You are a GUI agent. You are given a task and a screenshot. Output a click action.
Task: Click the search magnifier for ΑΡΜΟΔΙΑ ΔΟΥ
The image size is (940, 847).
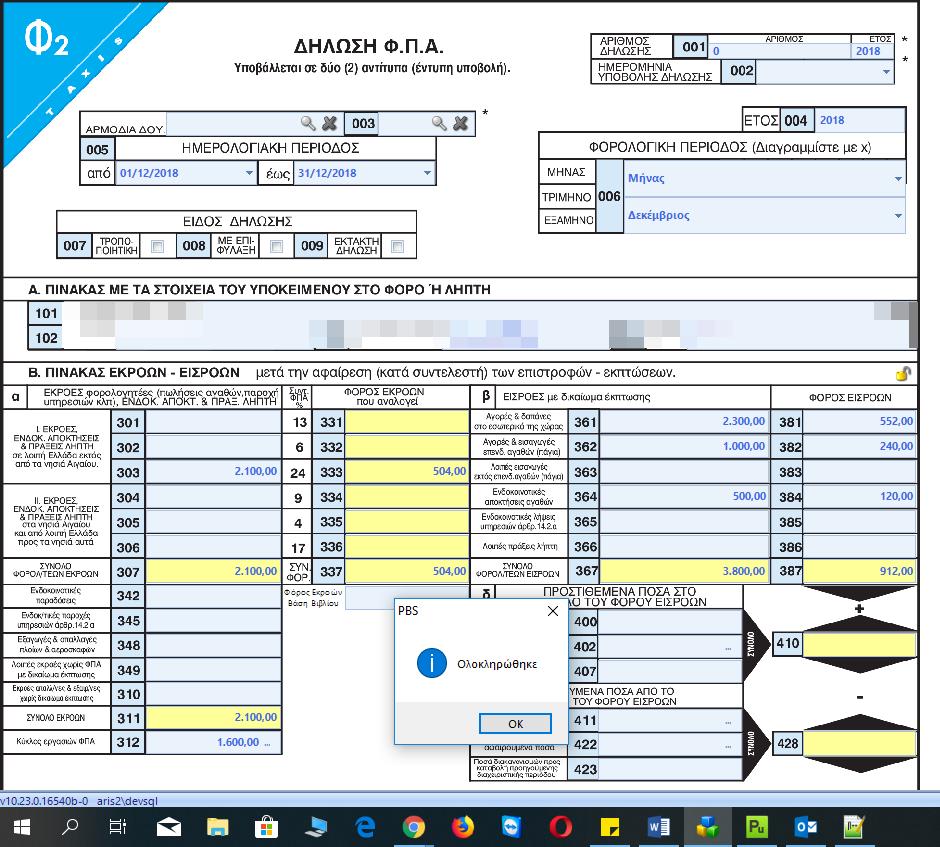pos(308,123)
